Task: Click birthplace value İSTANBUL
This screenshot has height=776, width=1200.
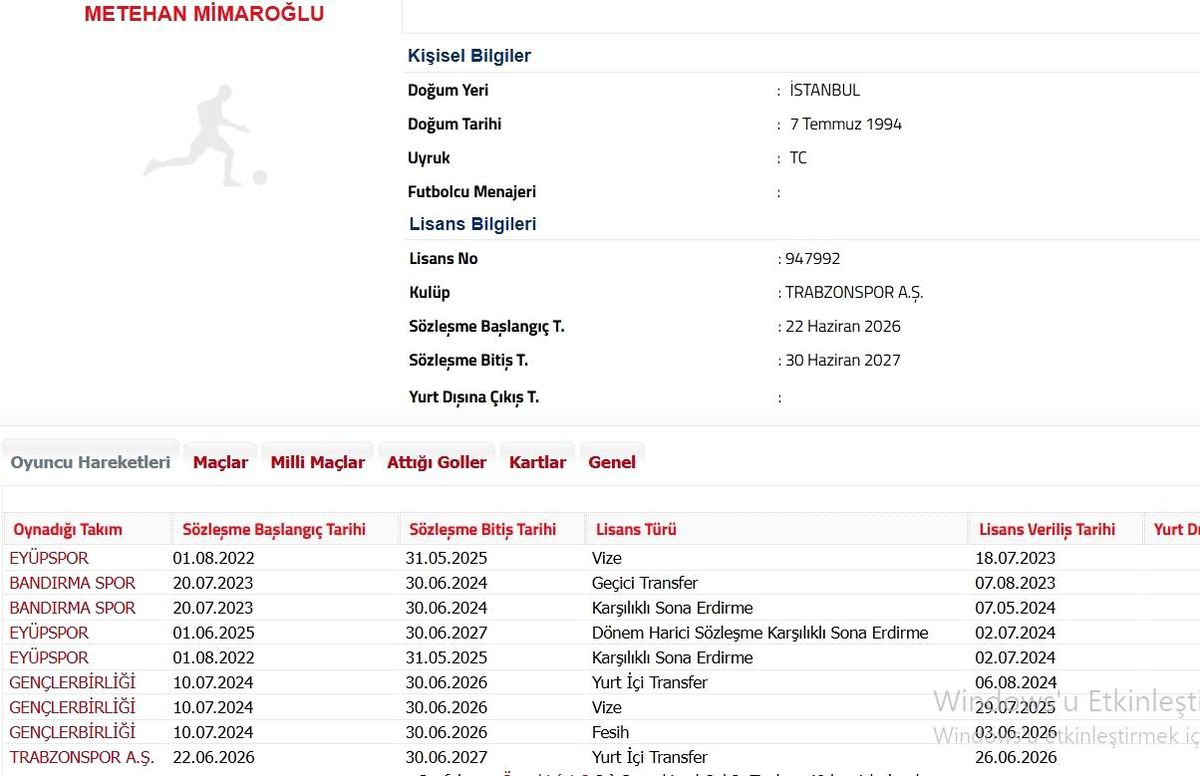Action: 824,90
